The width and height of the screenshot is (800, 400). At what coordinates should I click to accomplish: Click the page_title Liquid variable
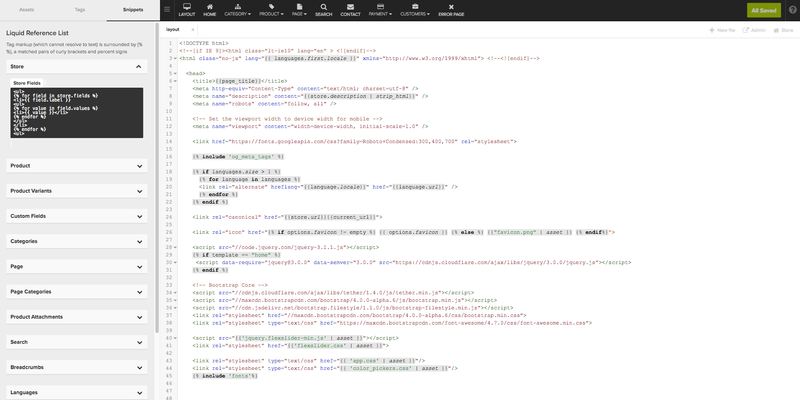pyautogui.click(x=238, y=81)
